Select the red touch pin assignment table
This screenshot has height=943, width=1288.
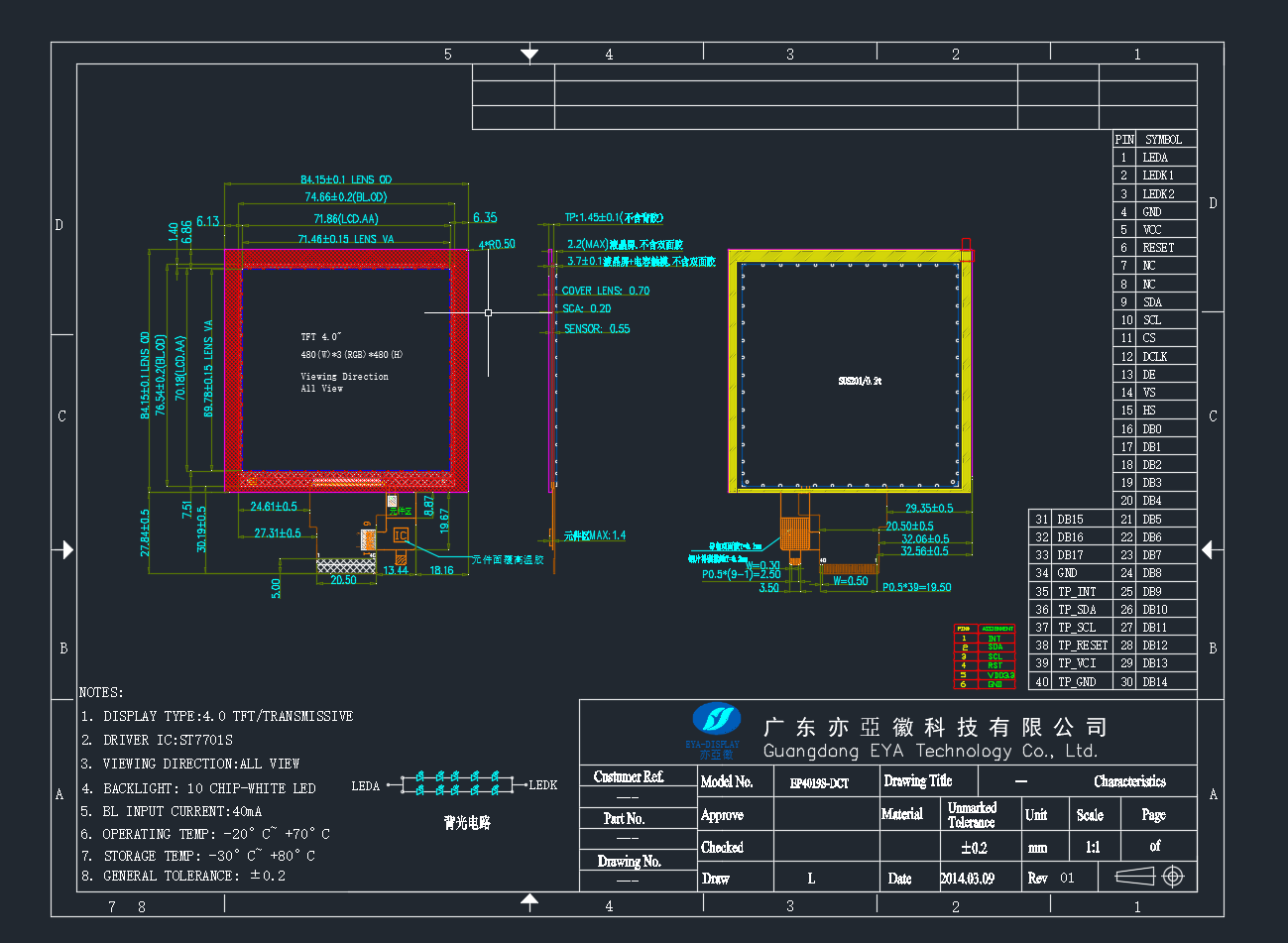pos(985,656)
